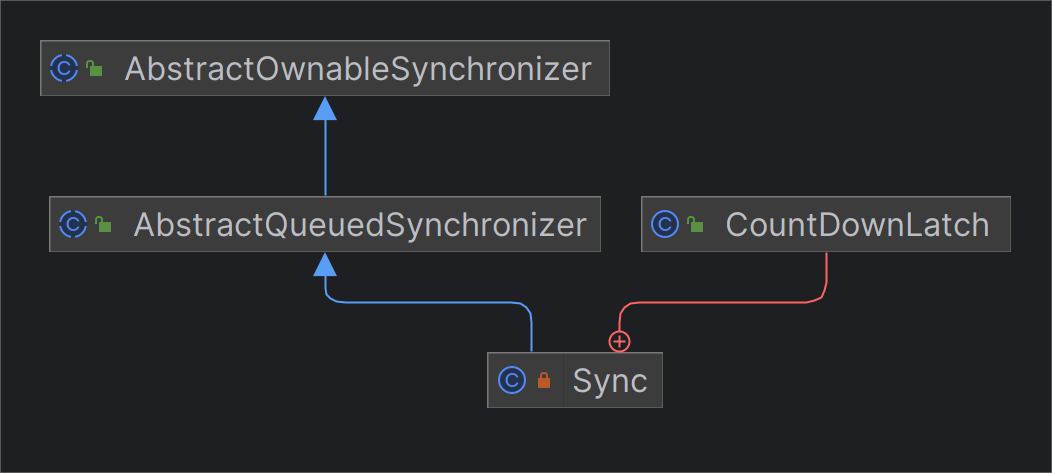Click CountDownLatch's green public lock icon
Image resolution: width=1052 pixels, height=473 pixels.
[695, 225]
